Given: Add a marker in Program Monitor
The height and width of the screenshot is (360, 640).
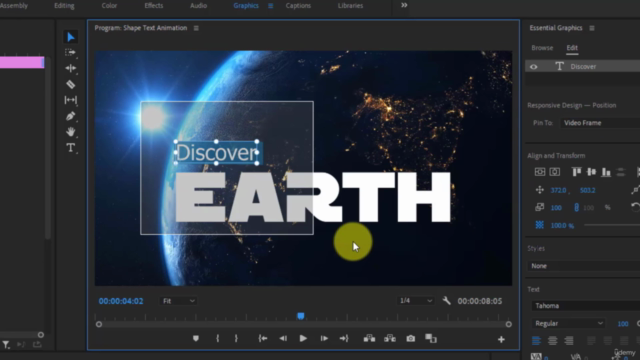Looking at the screenshot, I should tap(196, 338).
